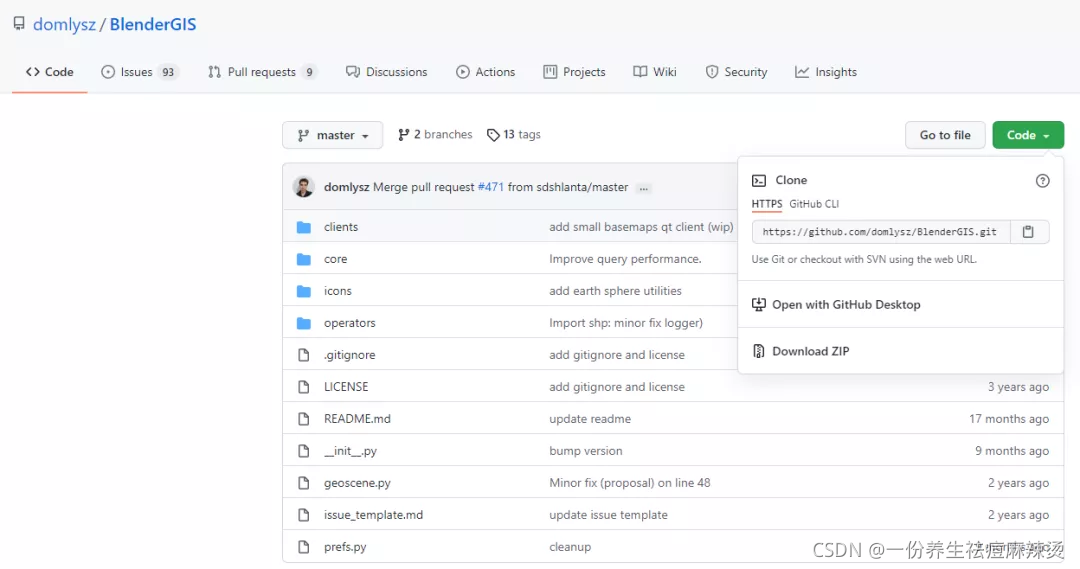1080x569 pixels.
Task: View the 13 tags link
Action: [514, 134]
